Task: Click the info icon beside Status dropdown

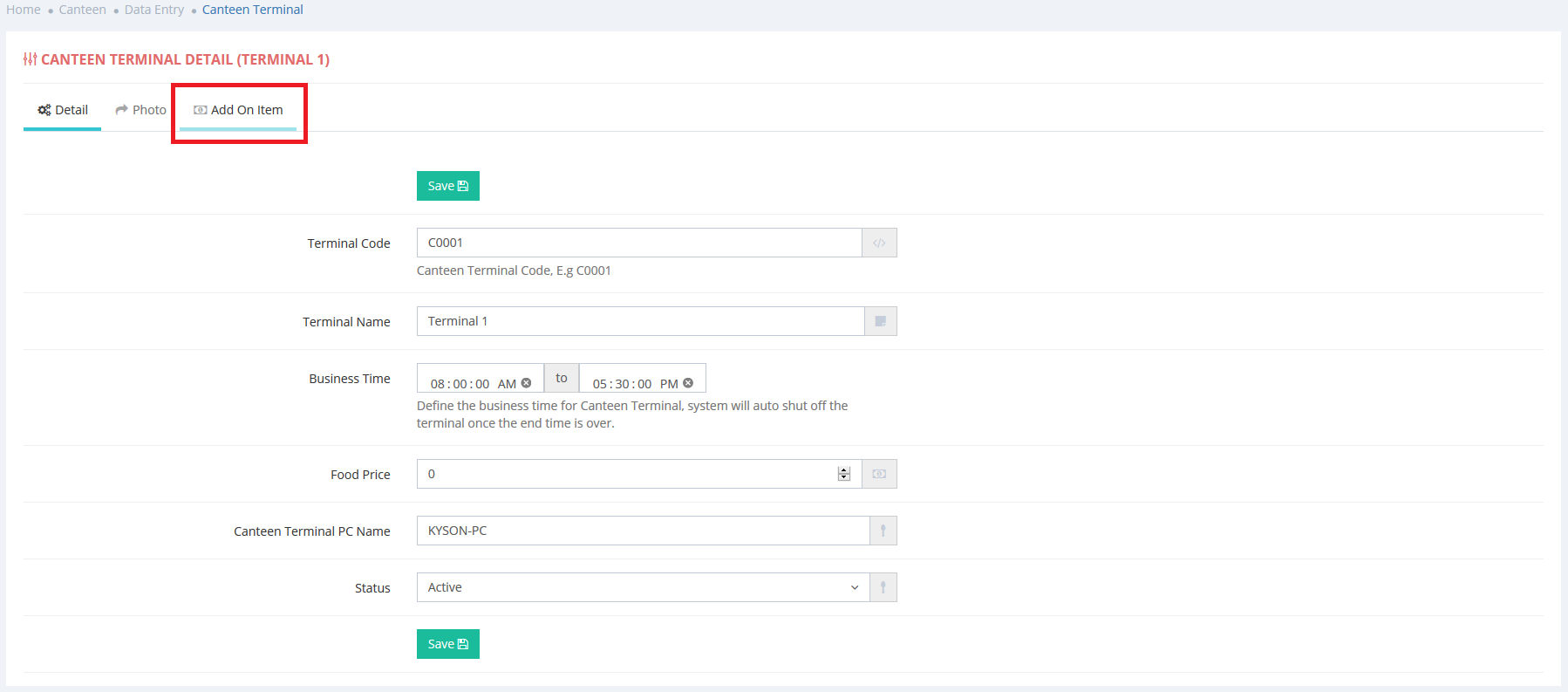Action: [883, 587]
